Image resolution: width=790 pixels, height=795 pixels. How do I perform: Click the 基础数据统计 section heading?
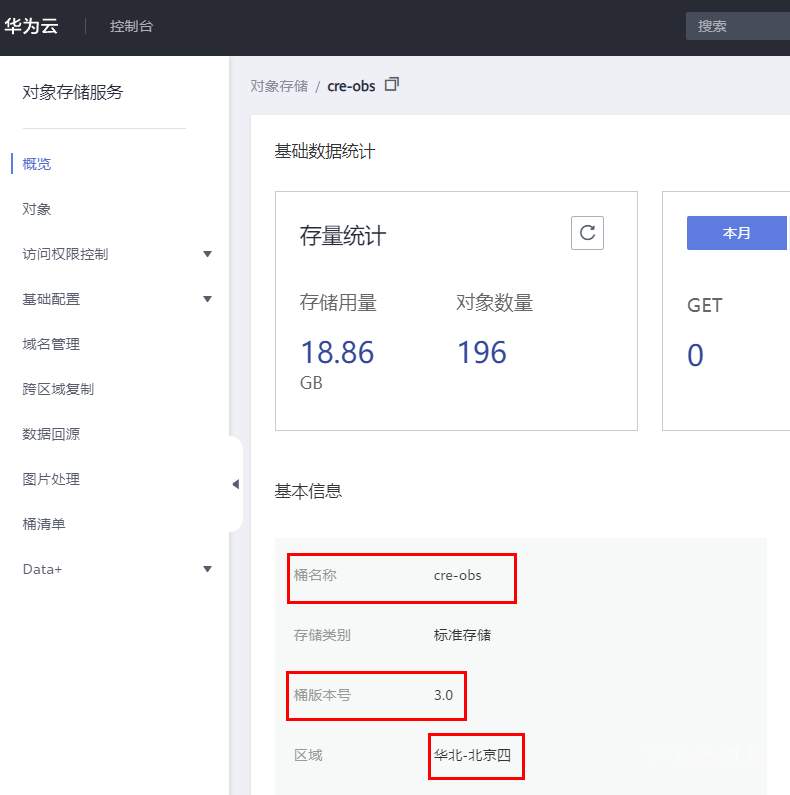pos(325,151)
